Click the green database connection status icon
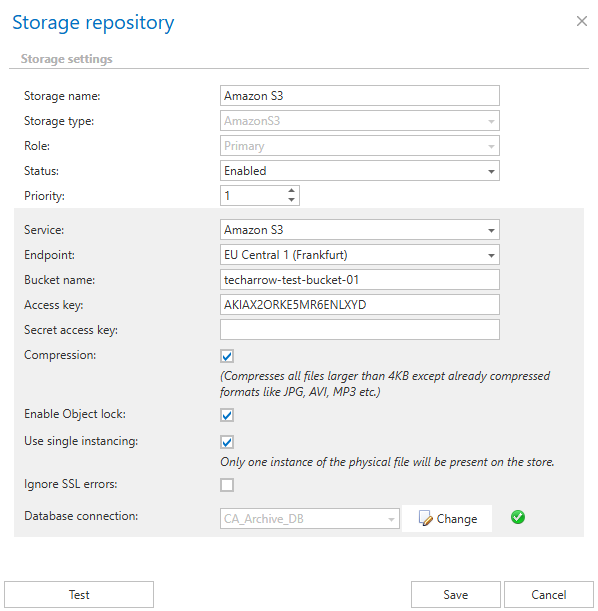 517,517
